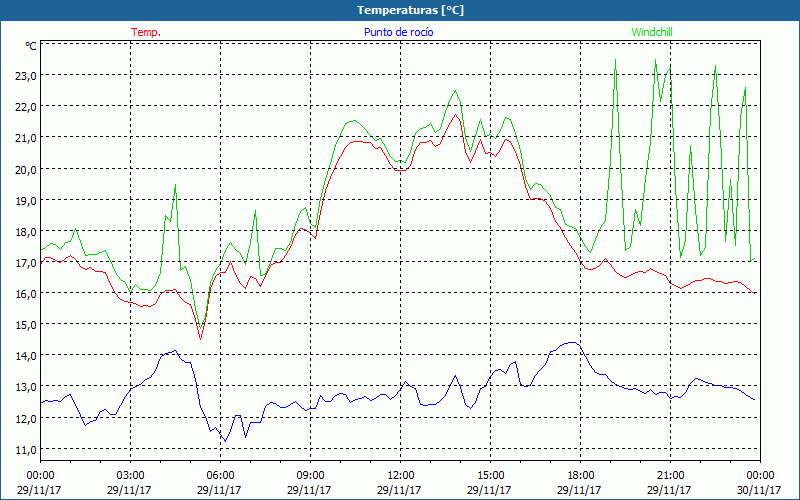The image size is (800, 500).
Task: Click the '00:00' label above 30/11/17
Action: [x=760, y=476]
